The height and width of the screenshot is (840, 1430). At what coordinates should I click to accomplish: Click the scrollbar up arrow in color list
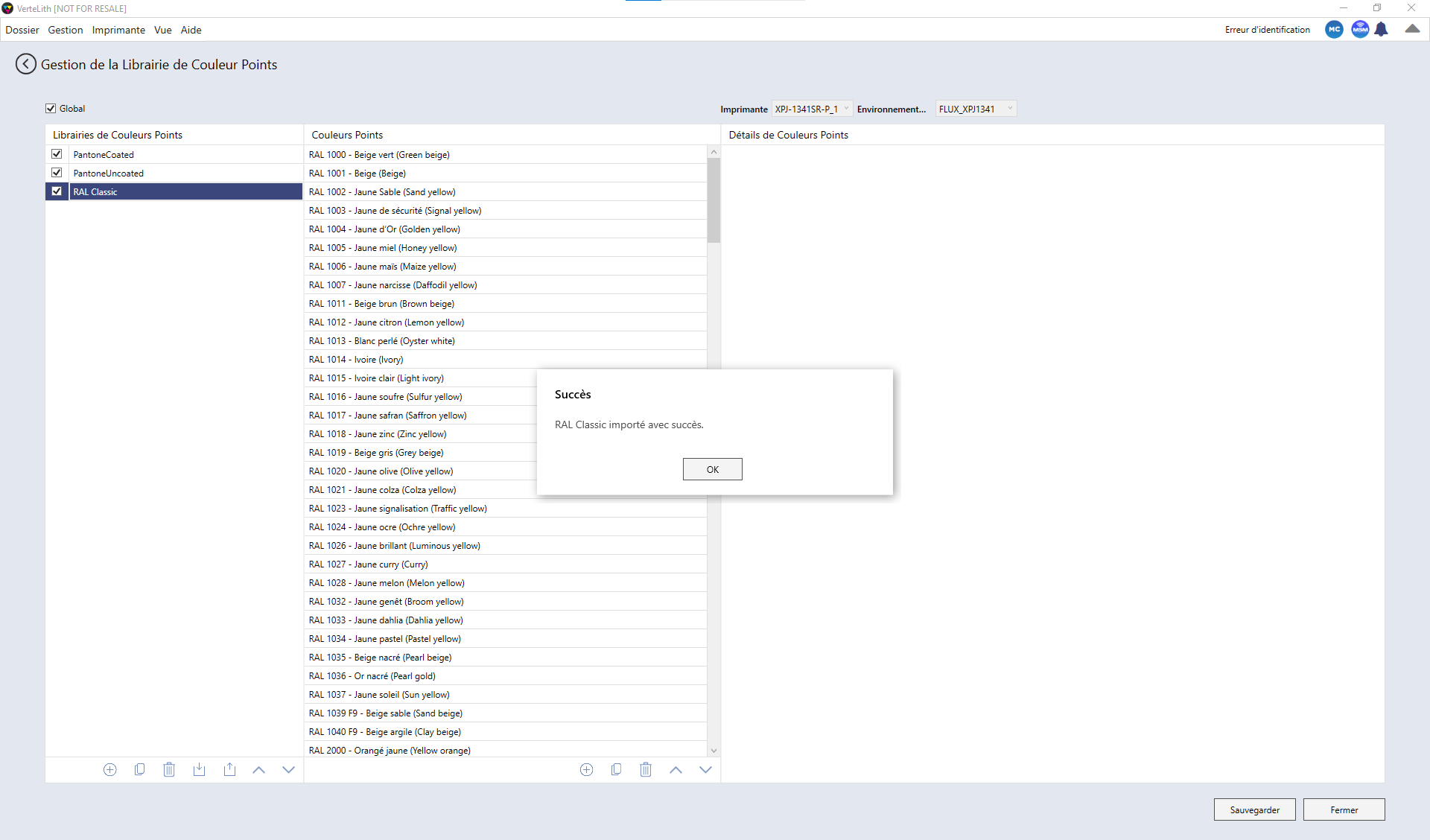[714, 152]
